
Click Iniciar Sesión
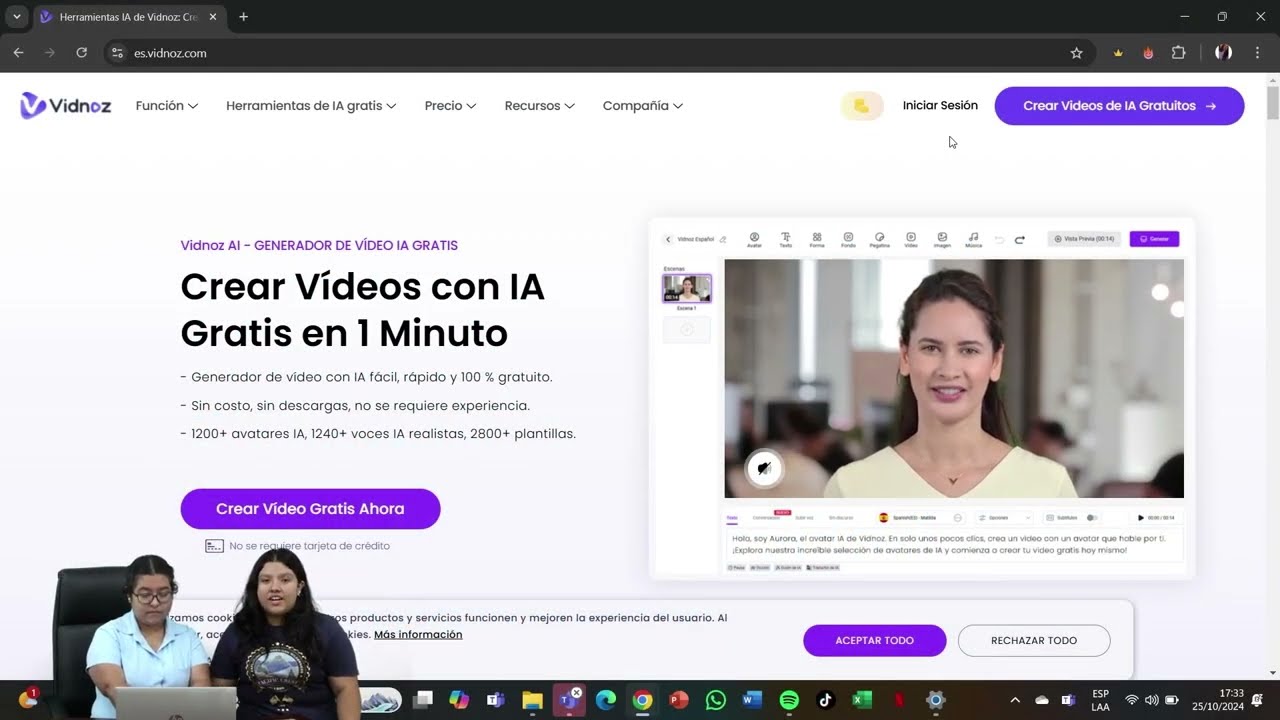coord(940,106)
